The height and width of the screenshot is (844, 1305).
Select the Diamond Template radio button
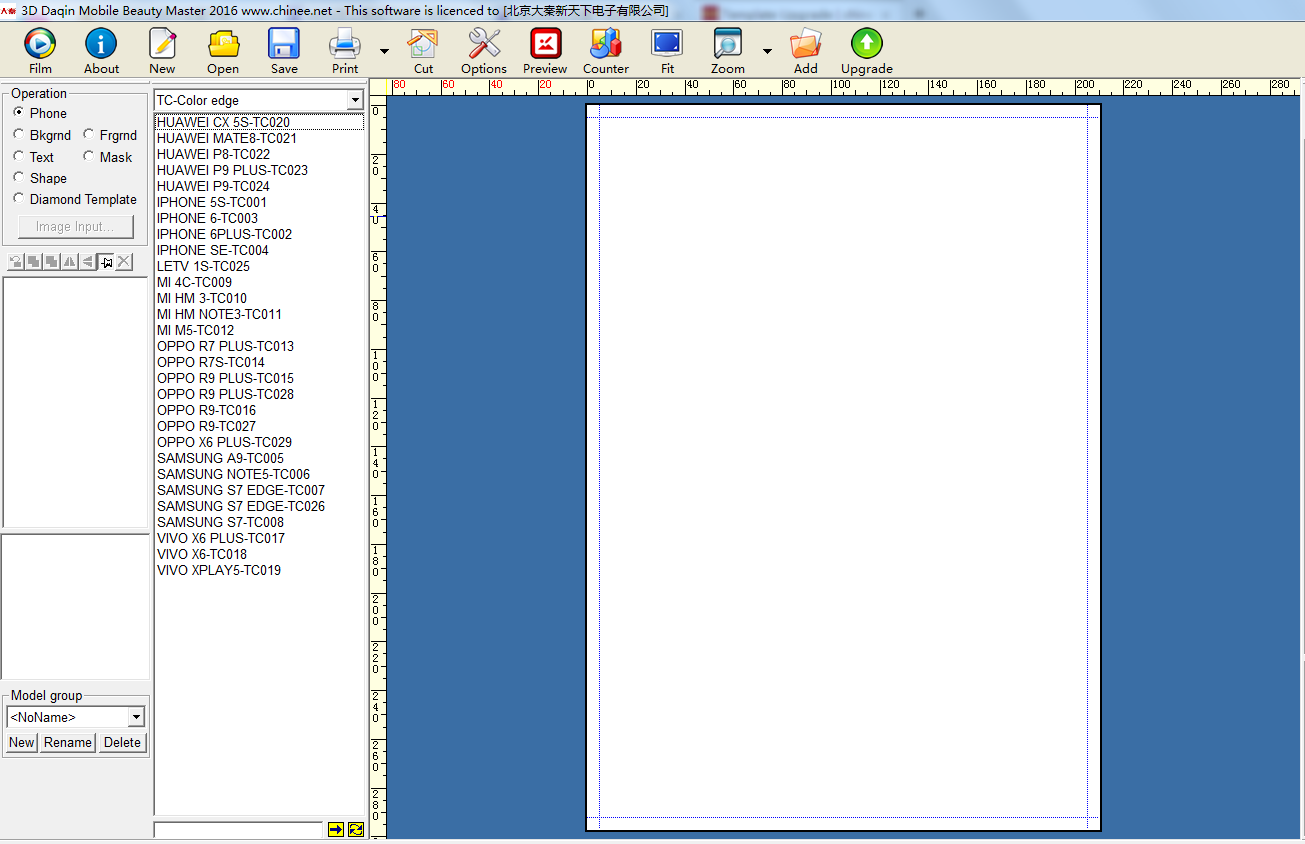click(19, 198)
